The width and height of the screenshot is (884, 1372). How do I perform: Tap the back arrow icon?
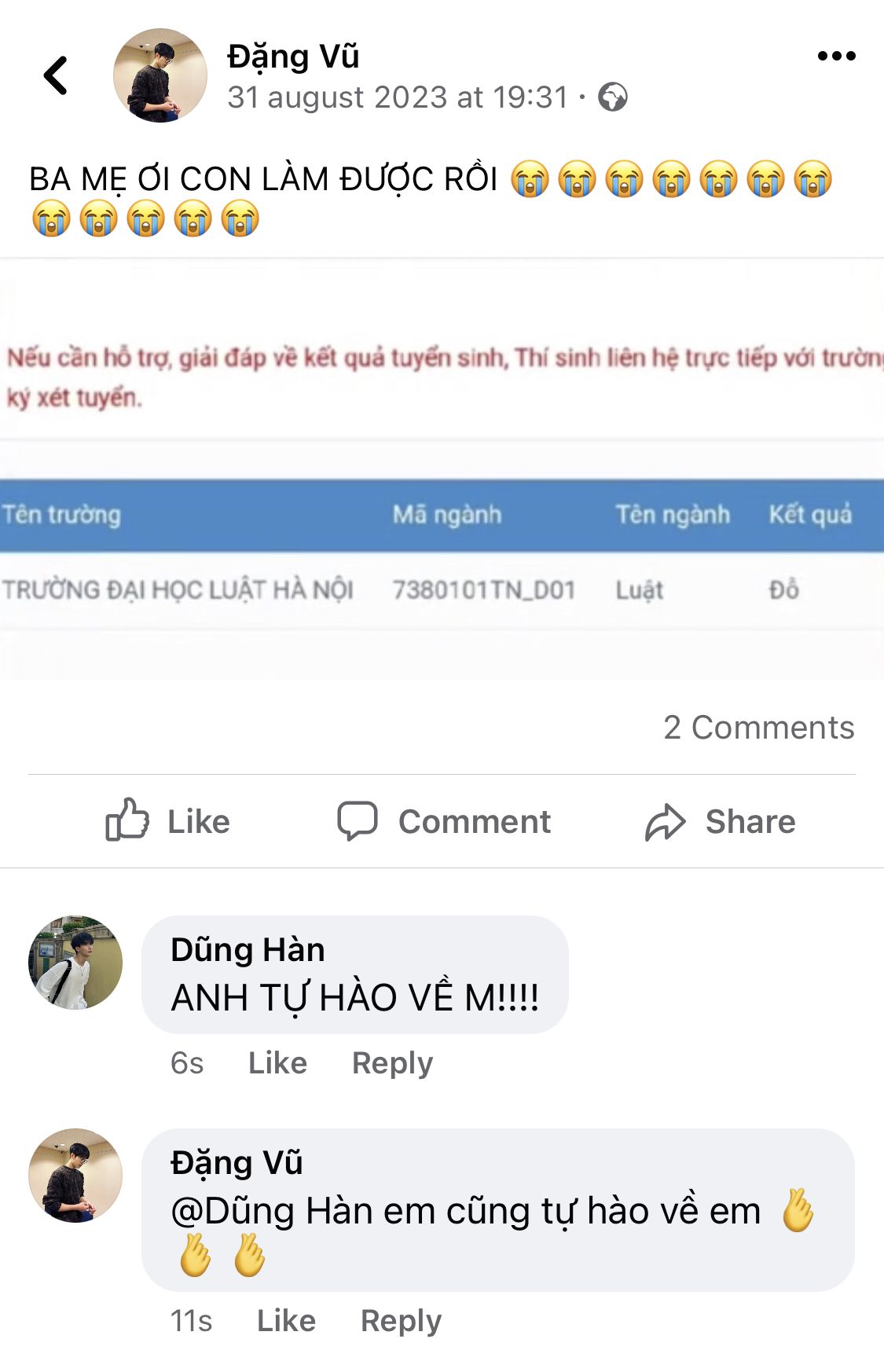click(55, 76)
